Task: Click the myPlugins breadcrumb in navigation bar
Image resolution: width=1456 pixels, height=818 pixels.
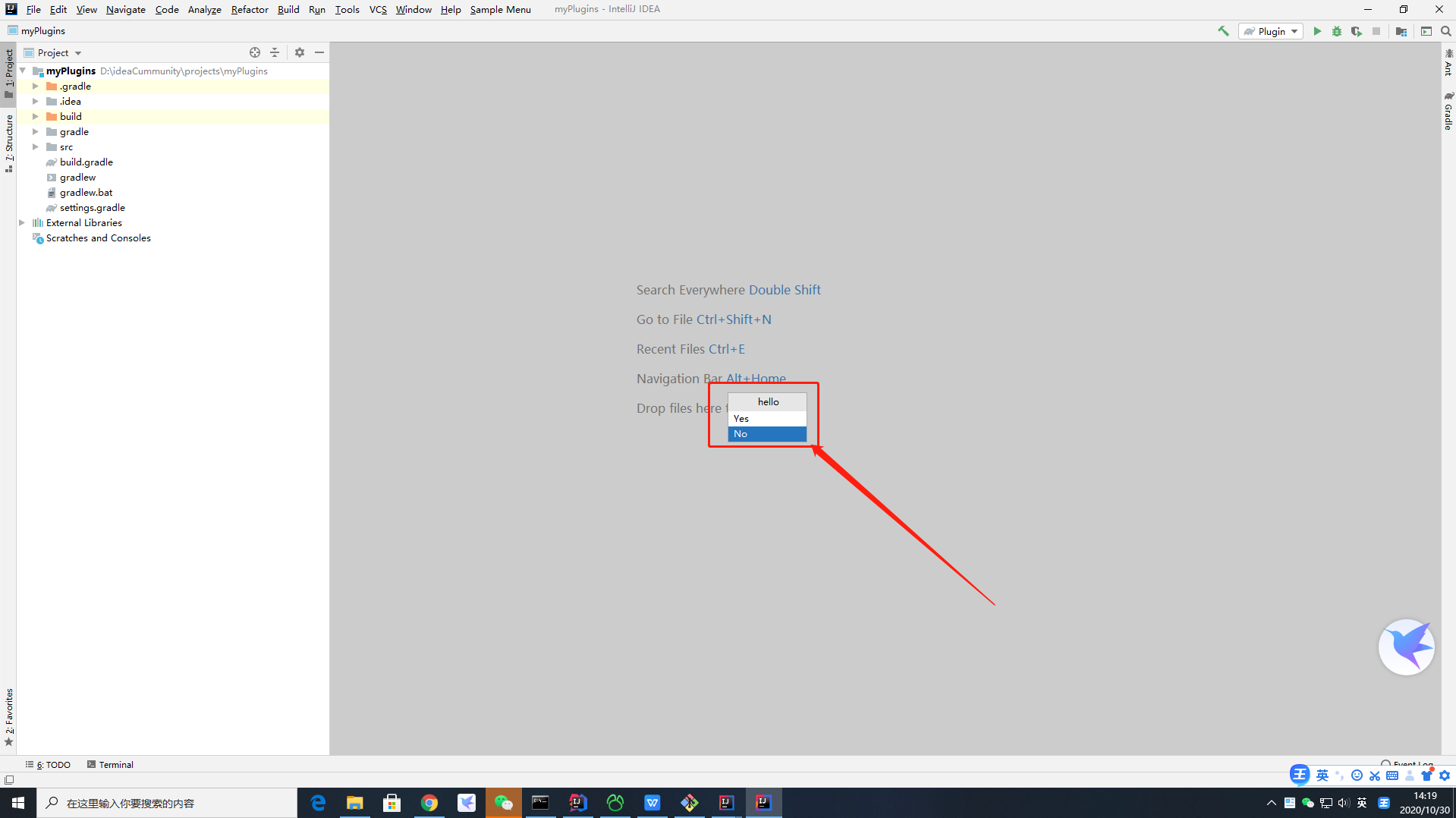Action: pyautogui.click(x=43, y=30)
